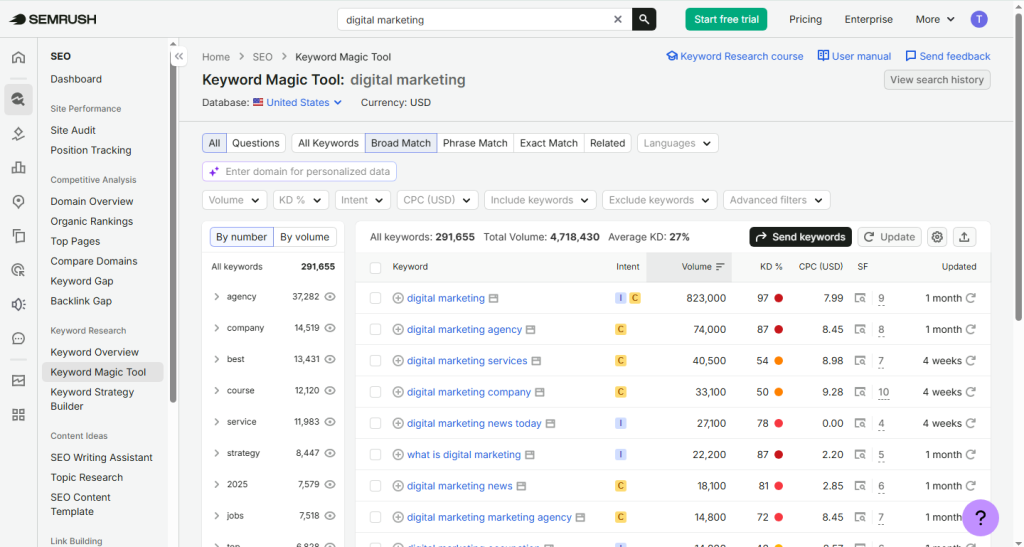The height and width of the screenshot is (547, 1024).
Task: Open the bar chart icon in left rail
Action: (18, 168)
